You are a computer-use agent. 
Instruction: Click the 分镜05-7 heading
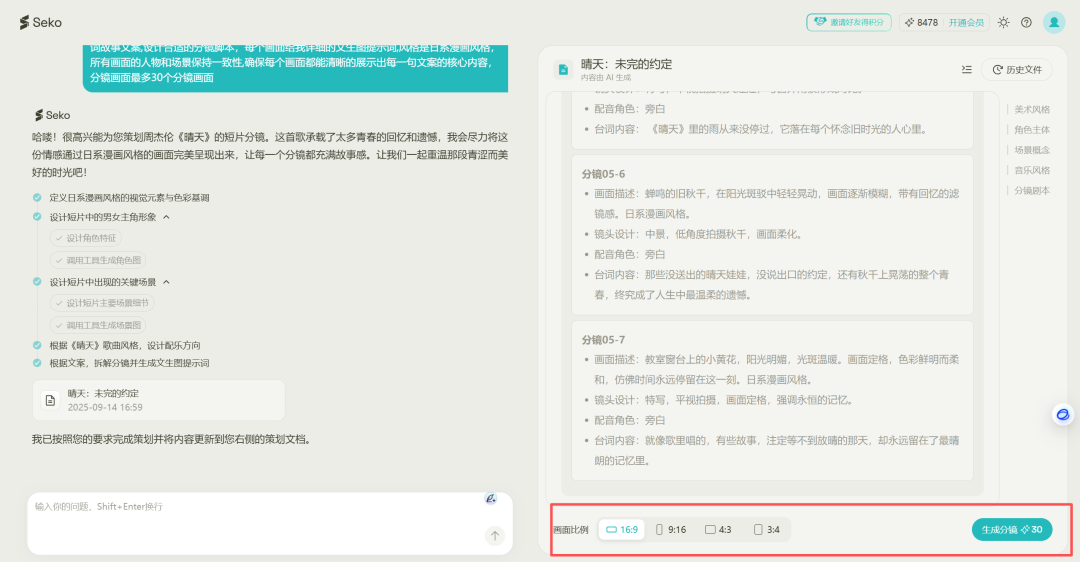coord(603,340)
